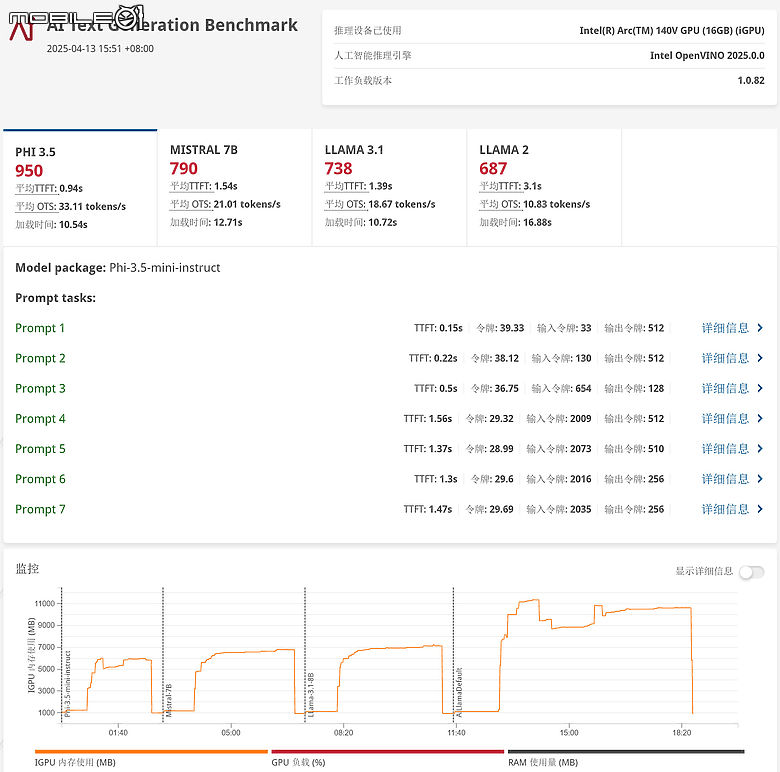780x772 pixels.
Task: Open Prompt 3 task
Action: point(40,388)
